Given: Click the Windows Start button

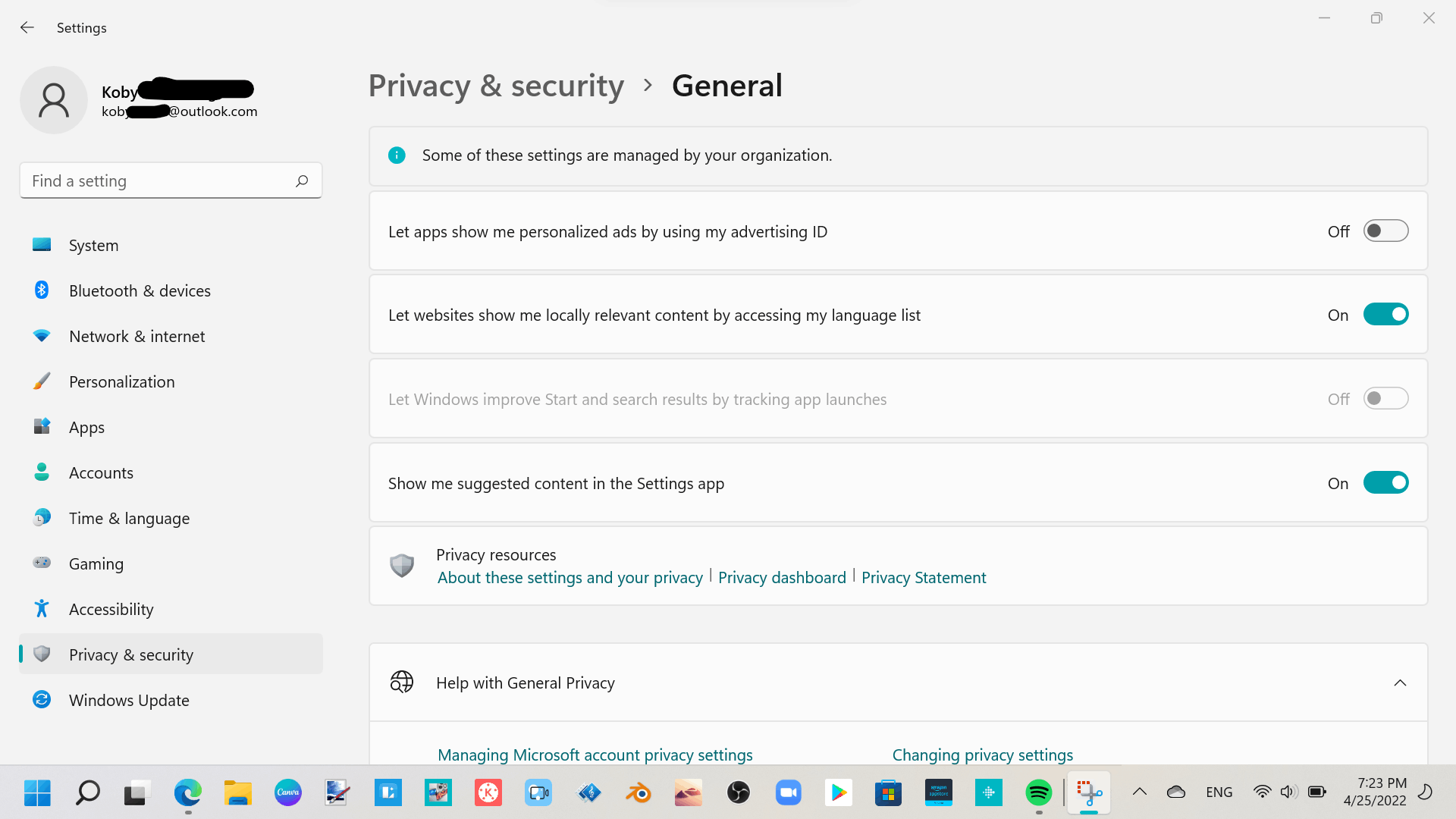Looking at the screenshot, I should (37, 792).
